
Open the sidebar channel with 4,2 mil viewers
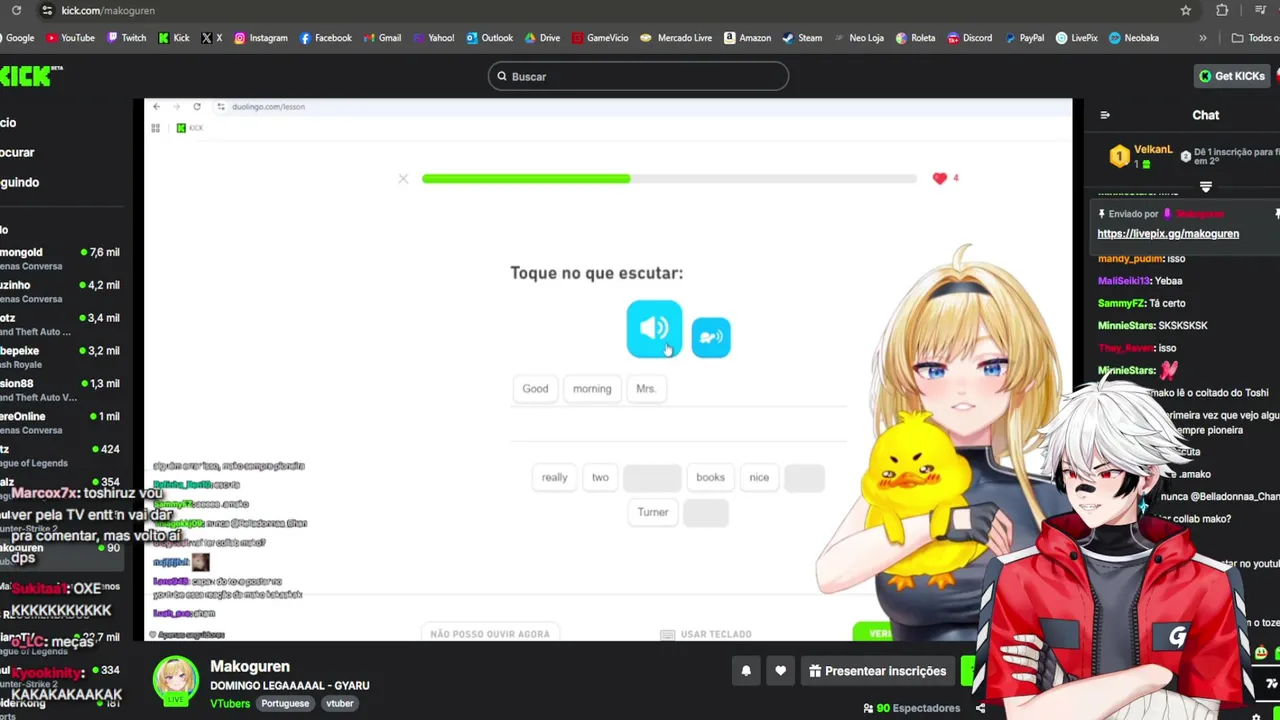pyautogui.click(x=60, y=291)
